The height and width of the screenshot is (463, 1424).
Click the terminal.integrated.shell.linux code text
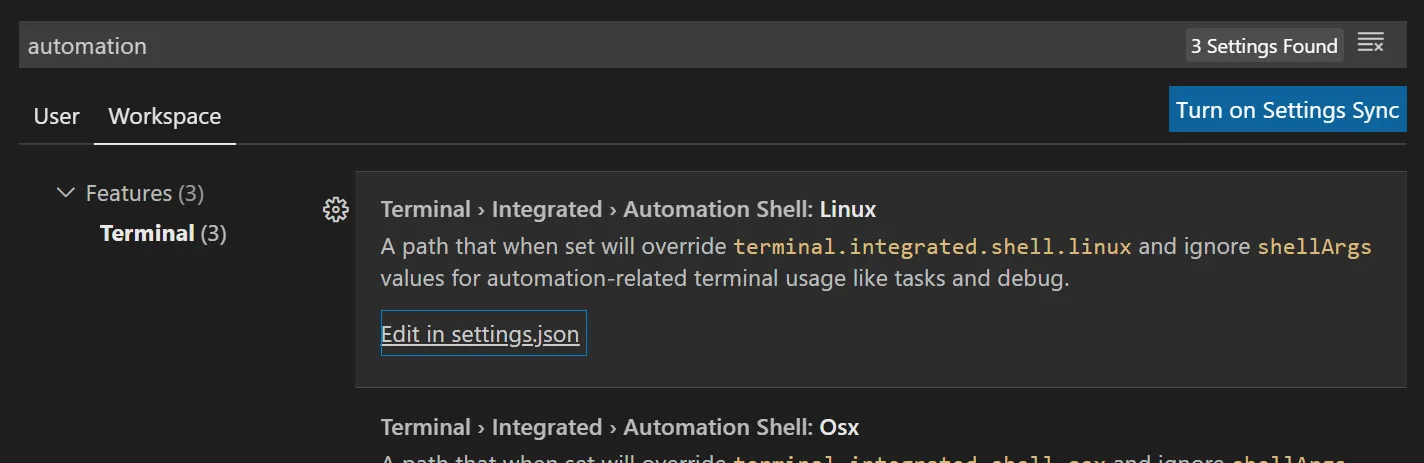point(932,247)
